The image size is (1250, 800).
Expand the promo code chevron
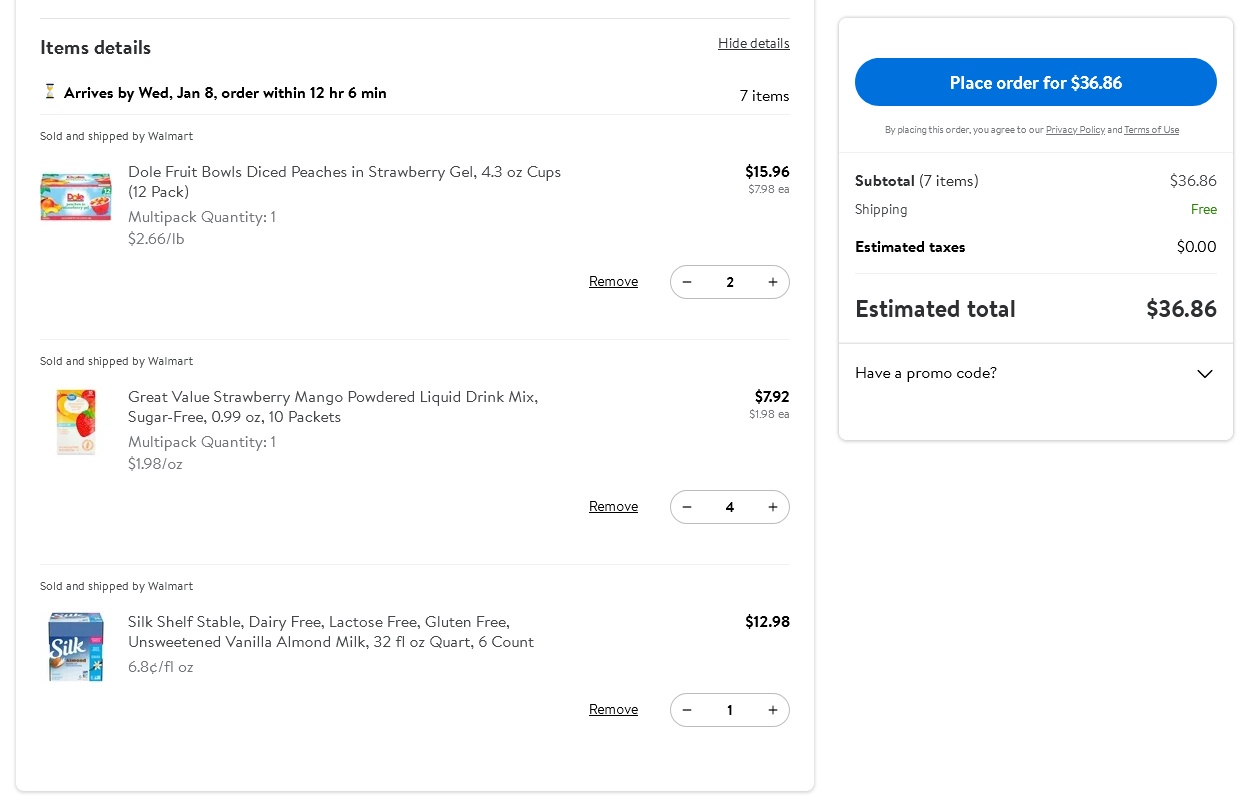pyautogui.click(x=1205, y=374)
